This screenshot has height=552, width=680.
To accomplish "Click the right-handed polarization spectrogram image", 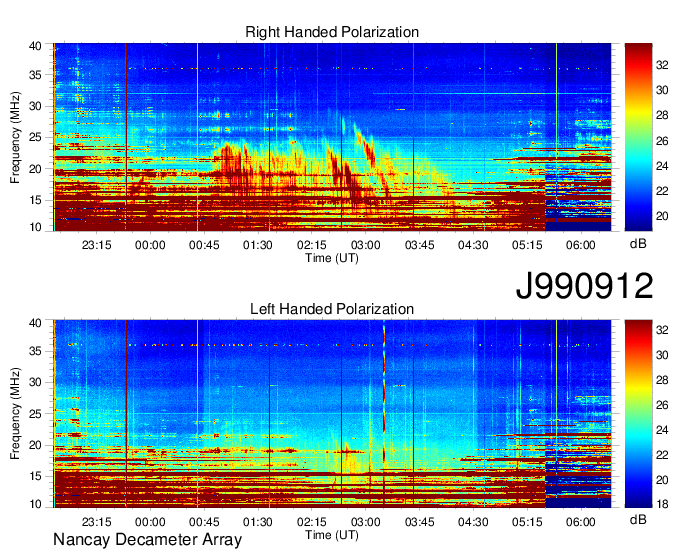I will pyautogui.click(x=332, y=137).
